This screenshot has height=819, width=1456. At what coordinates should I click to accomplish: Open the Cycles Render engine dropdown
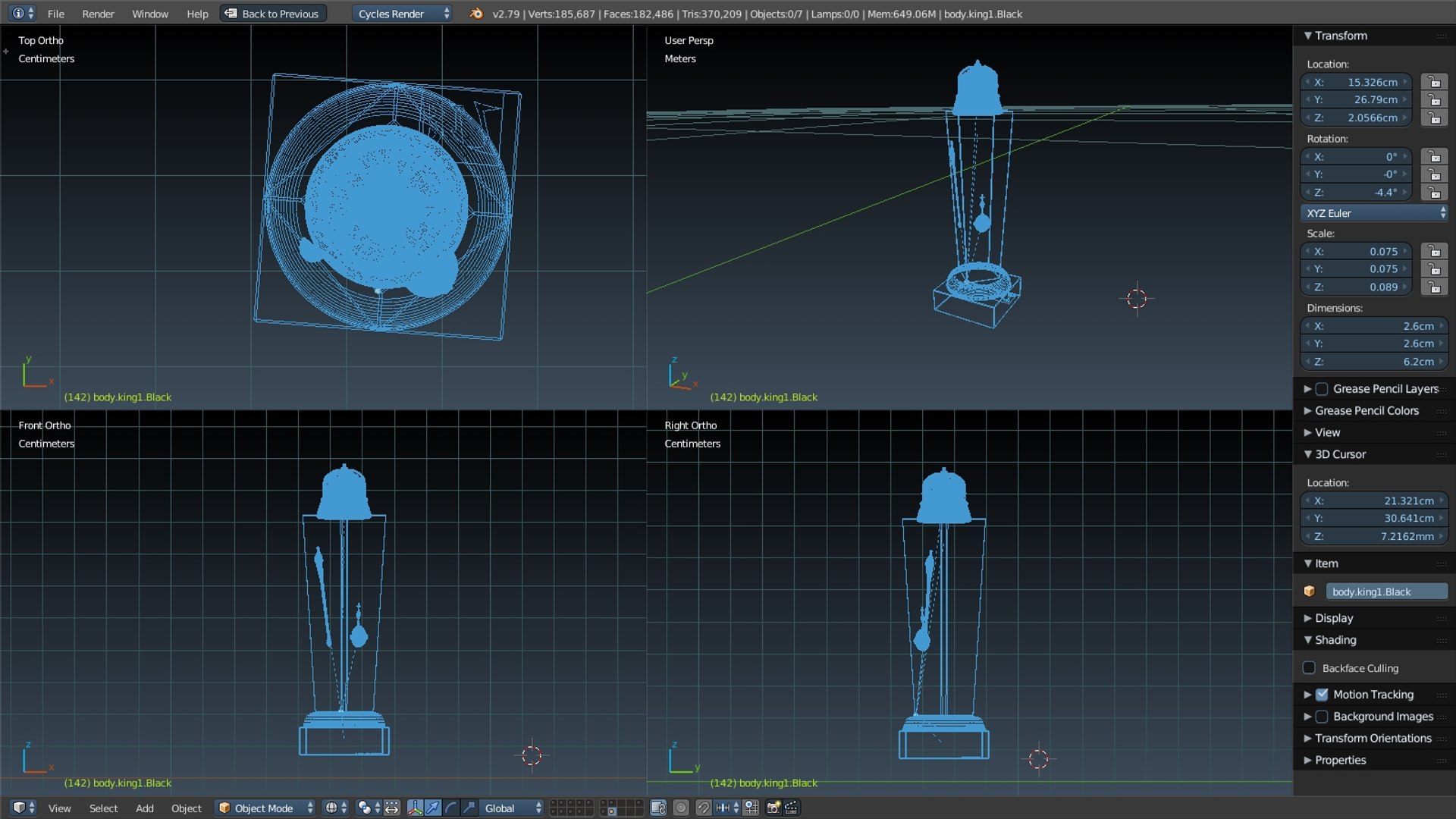[x=402, y=13]
